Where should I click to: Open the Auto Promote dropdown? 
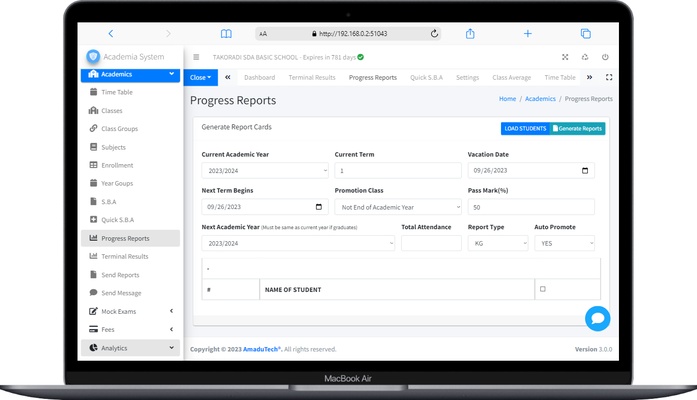[564, 243]
